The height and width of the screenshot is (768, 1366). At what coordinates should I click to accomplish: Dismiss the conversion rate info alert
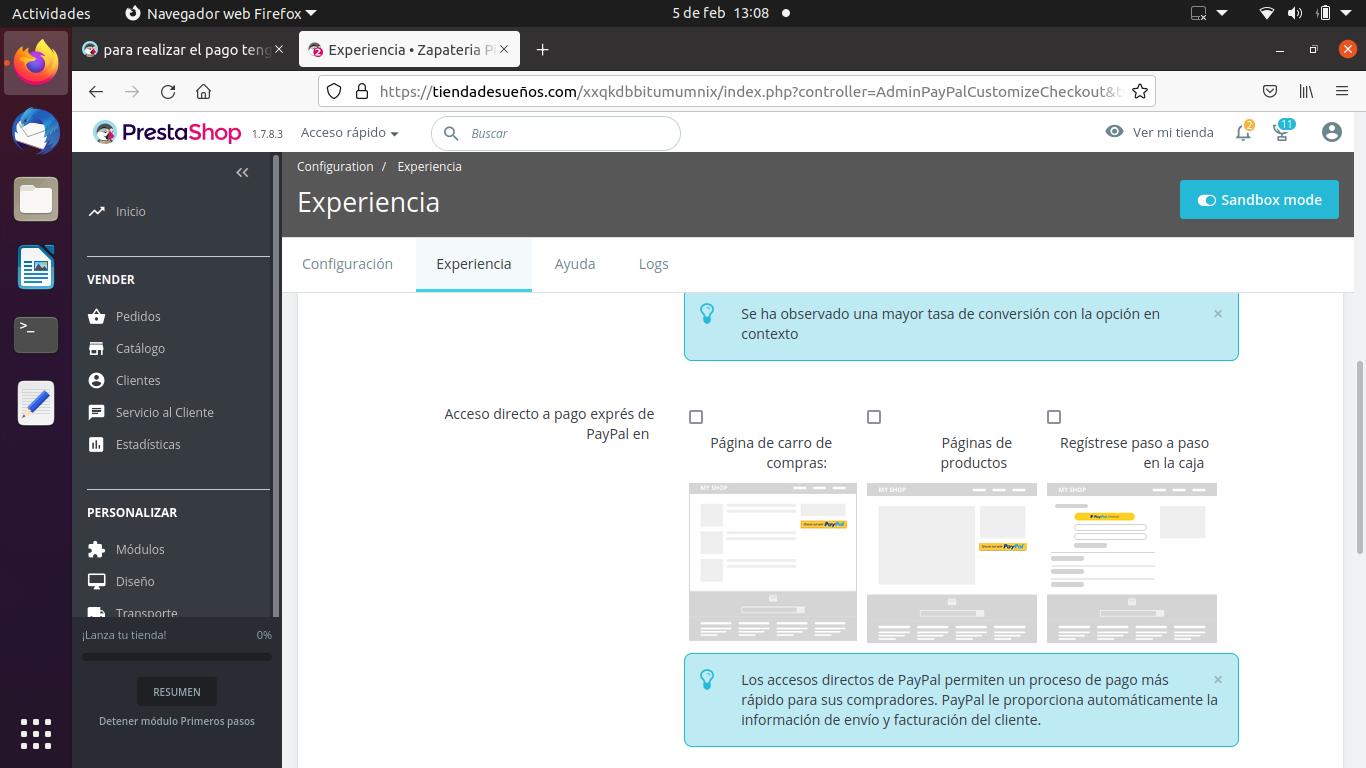(1218, 313)
